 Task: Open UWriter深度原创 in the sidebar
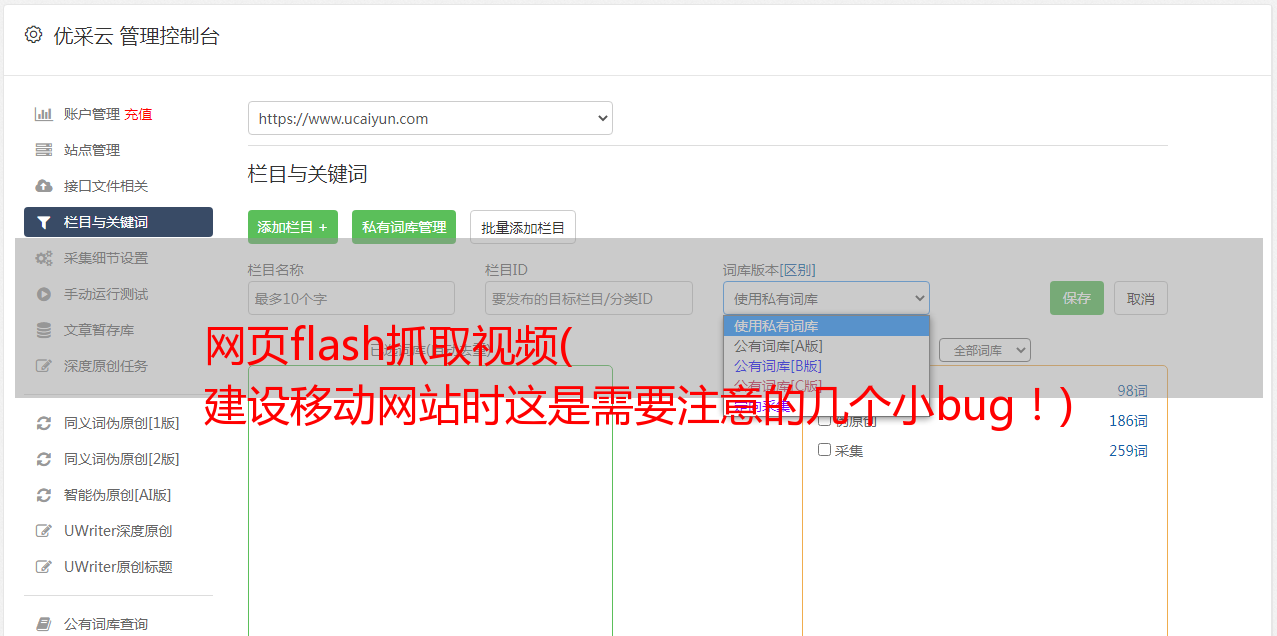tap(118, 531)
